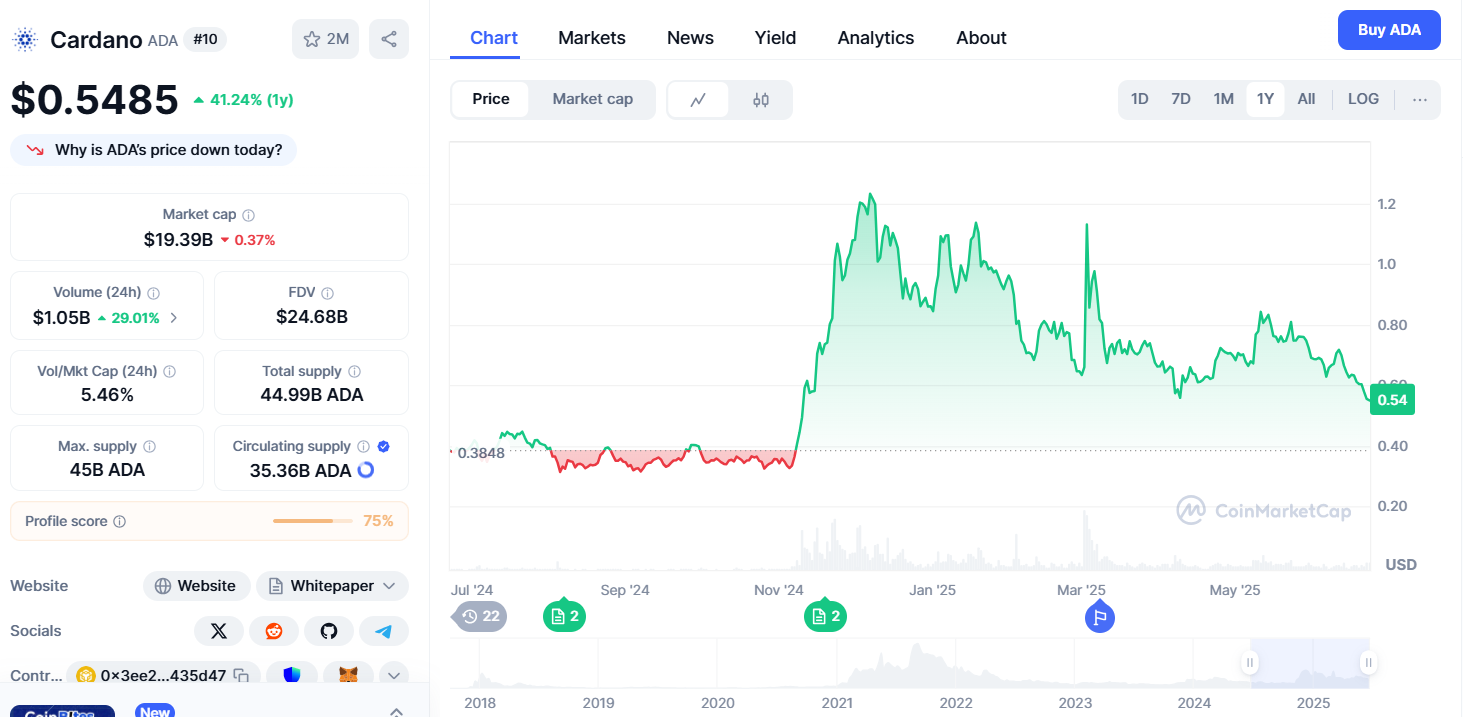
Task: Open the Markets tab
Action: pos(592,38)
